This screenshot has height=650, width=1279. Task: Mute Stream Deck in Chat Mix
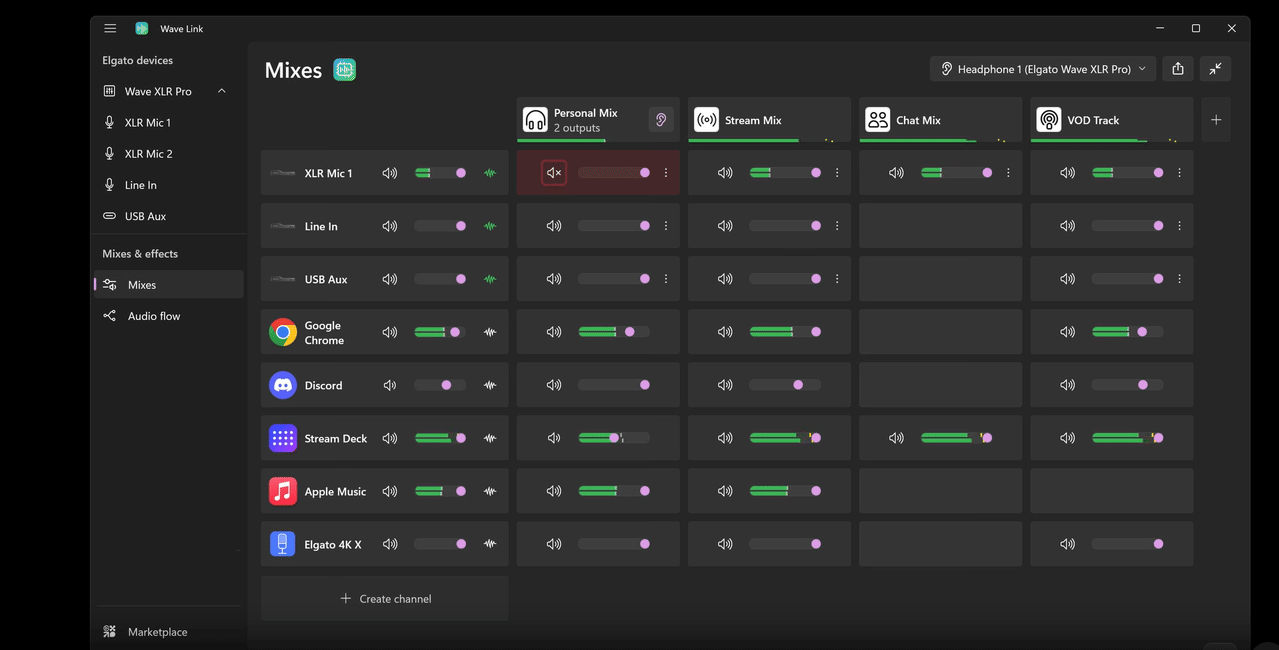click(896, 438)
